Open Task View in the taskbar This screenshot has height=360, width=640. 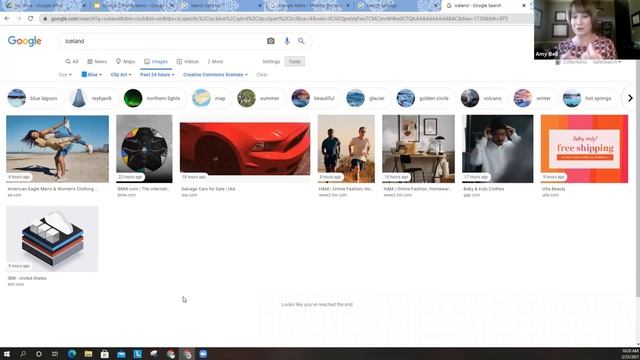(55, 354)
